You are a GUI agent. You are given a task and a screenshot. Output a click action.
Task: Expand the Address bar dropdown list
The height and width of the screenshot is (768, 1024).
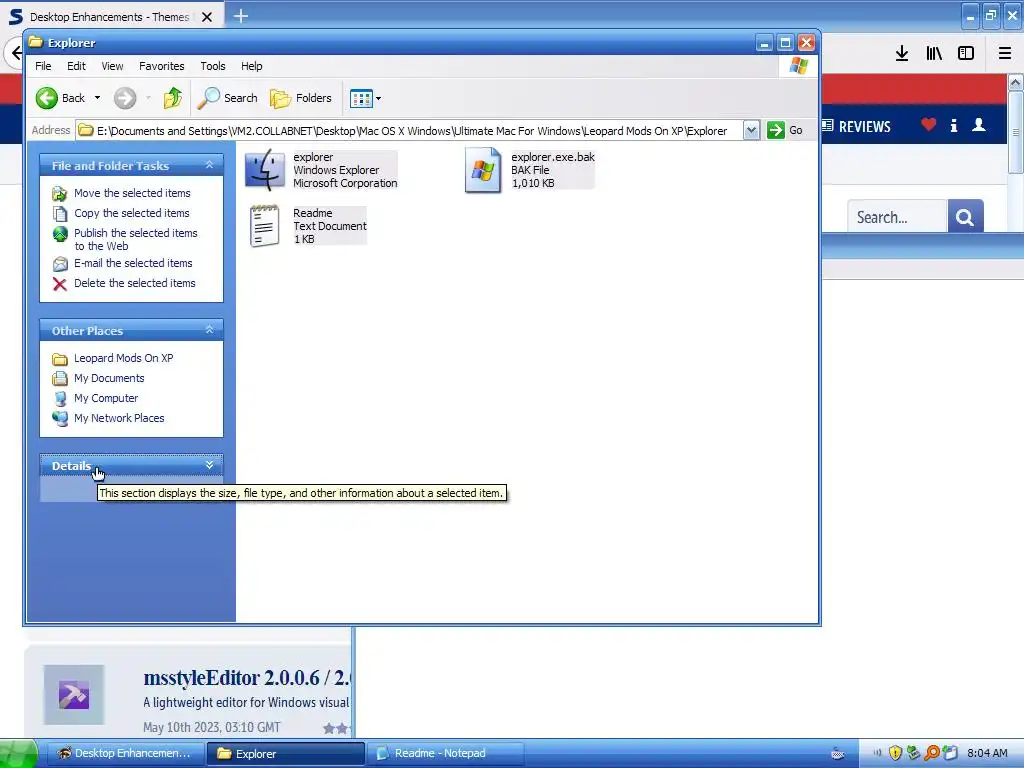(751, 131)
